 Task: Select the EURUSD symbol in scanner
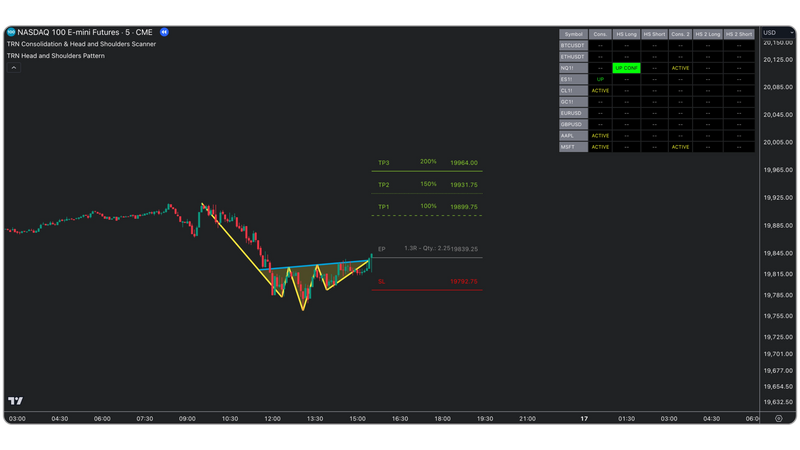click(571, 113)
